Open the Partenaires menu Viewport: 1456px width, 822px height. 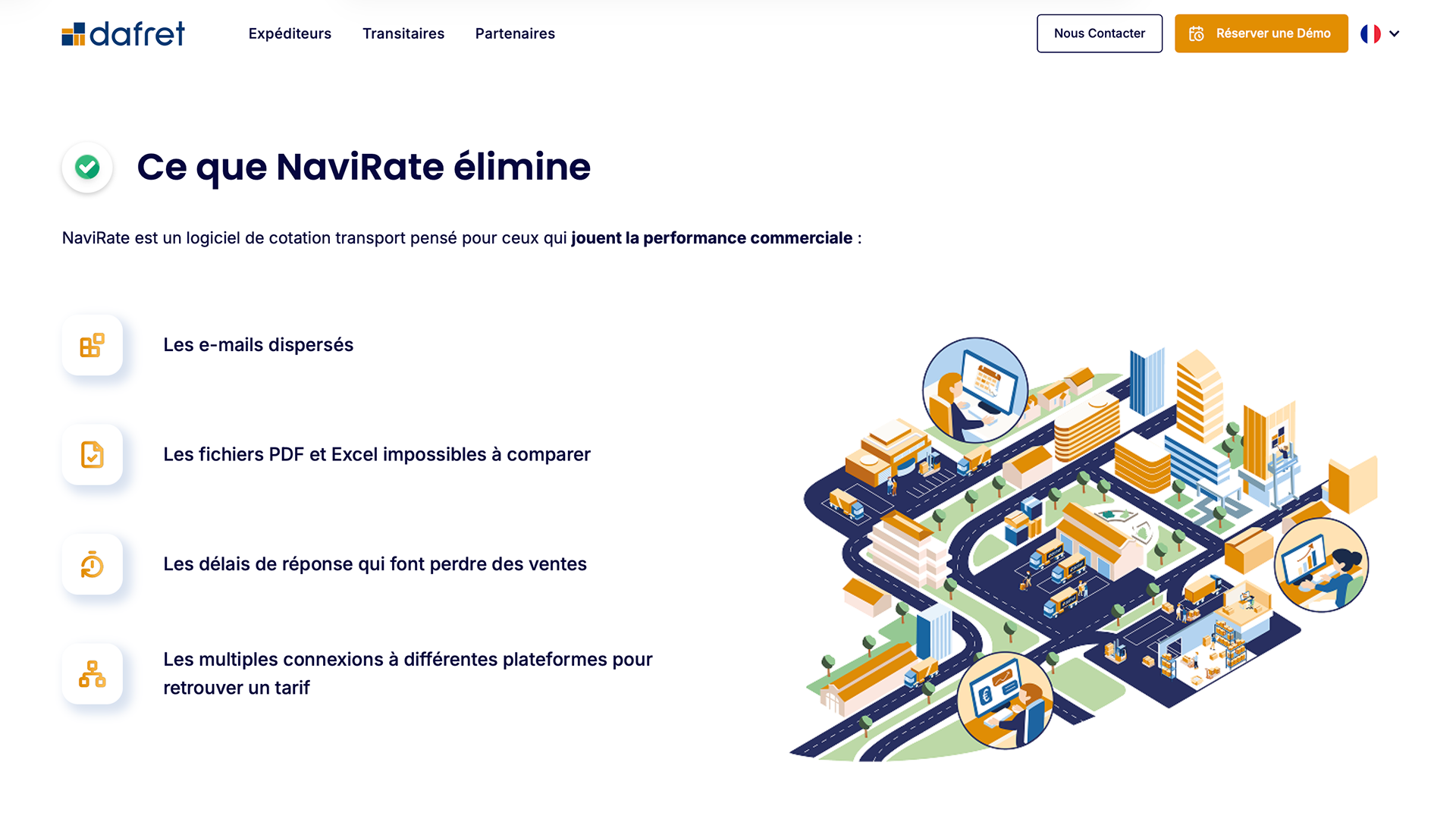(x=515, y=33)
